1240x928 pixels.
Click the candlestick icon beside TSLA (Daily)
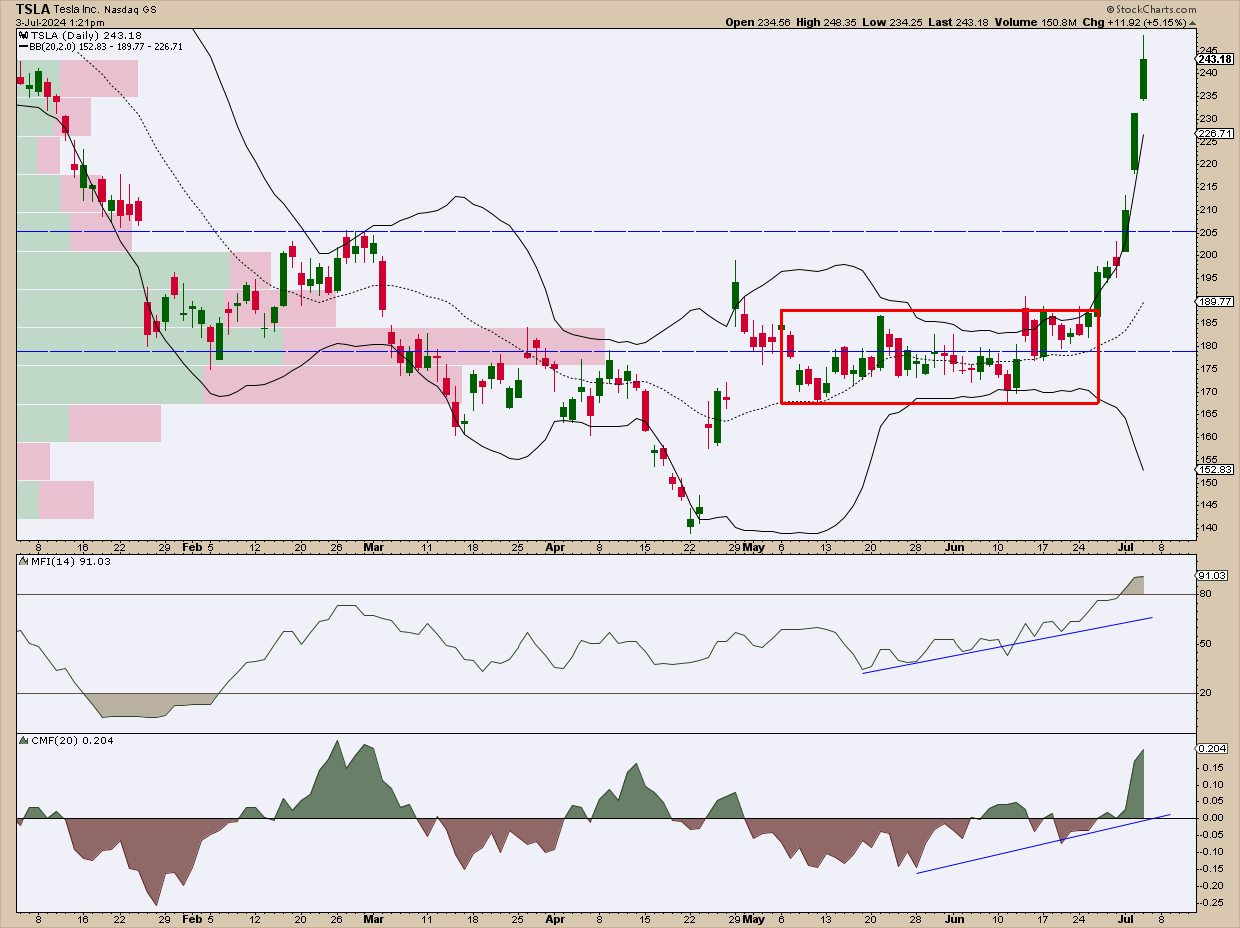click(24, 35)
